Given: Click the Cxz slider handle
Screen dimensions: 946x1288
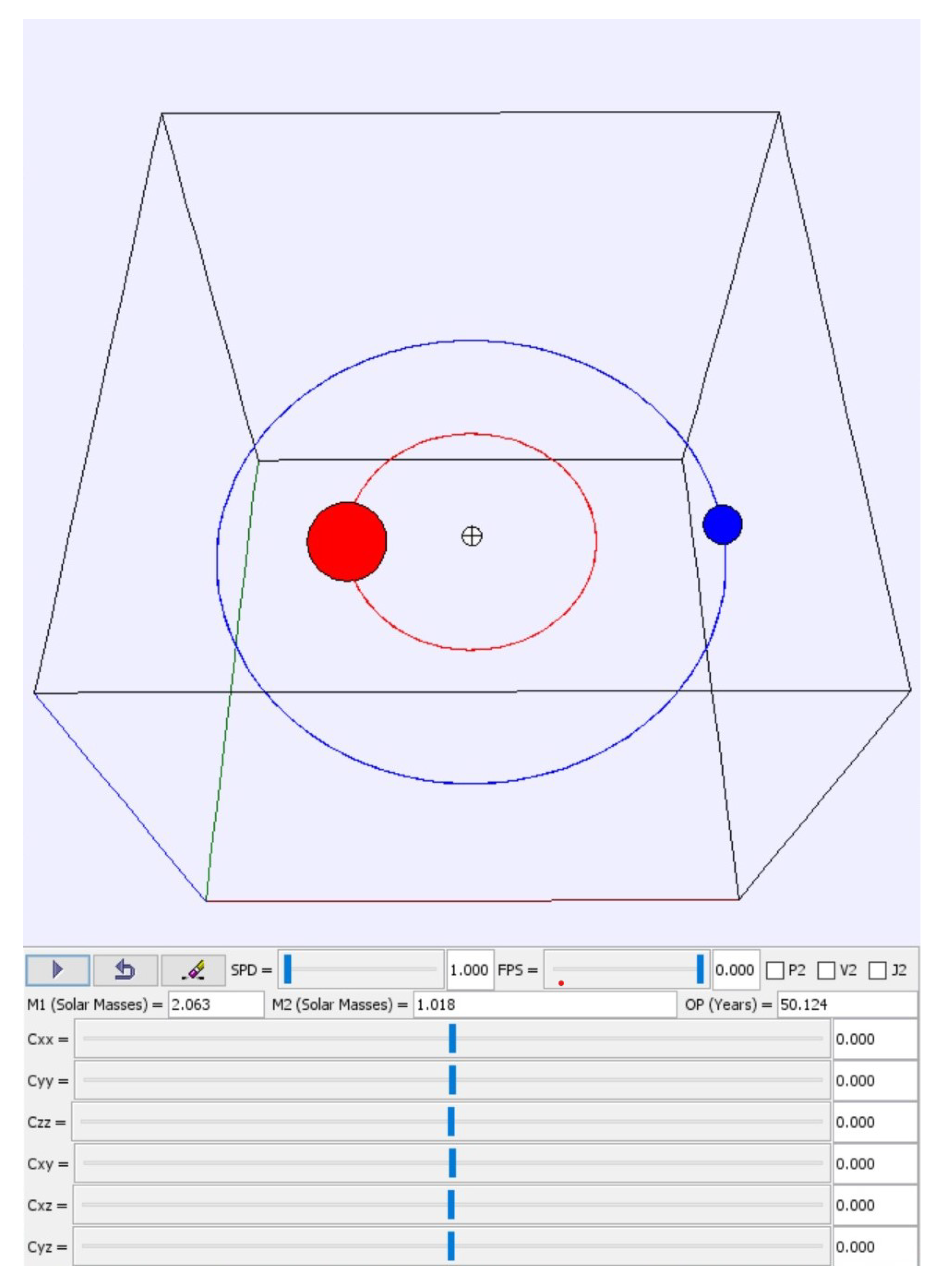Looking at the screenshot, I should [x=452, y=1205].
